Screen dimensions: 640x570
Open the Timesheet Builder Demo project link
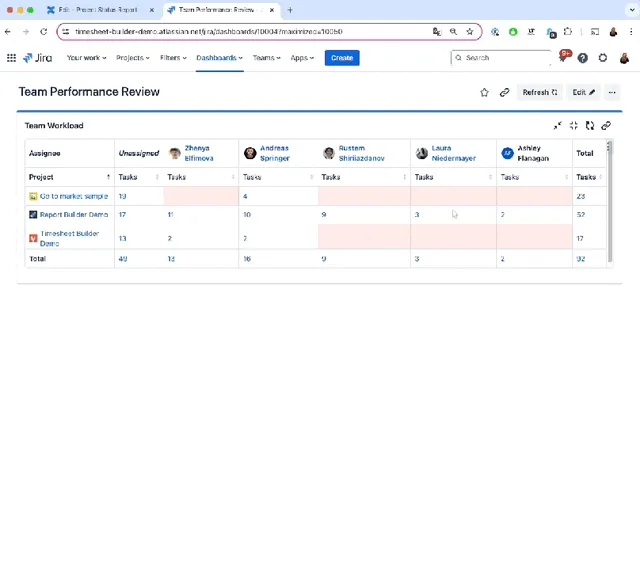coord(69,238)
